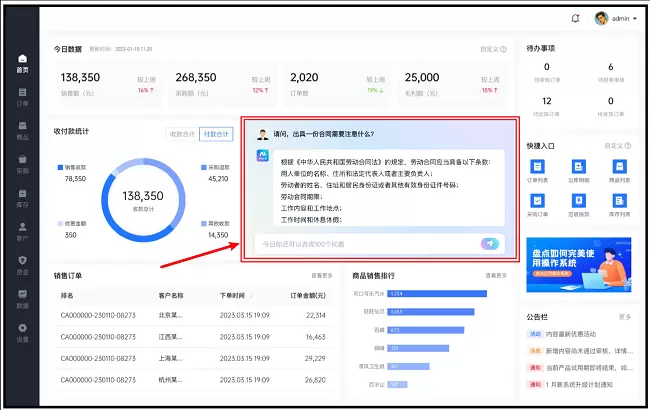This screenshot has height=410, width=650.
Task: Click 更多 in the 公告栏 panel
Action: [x=625, y=316]
